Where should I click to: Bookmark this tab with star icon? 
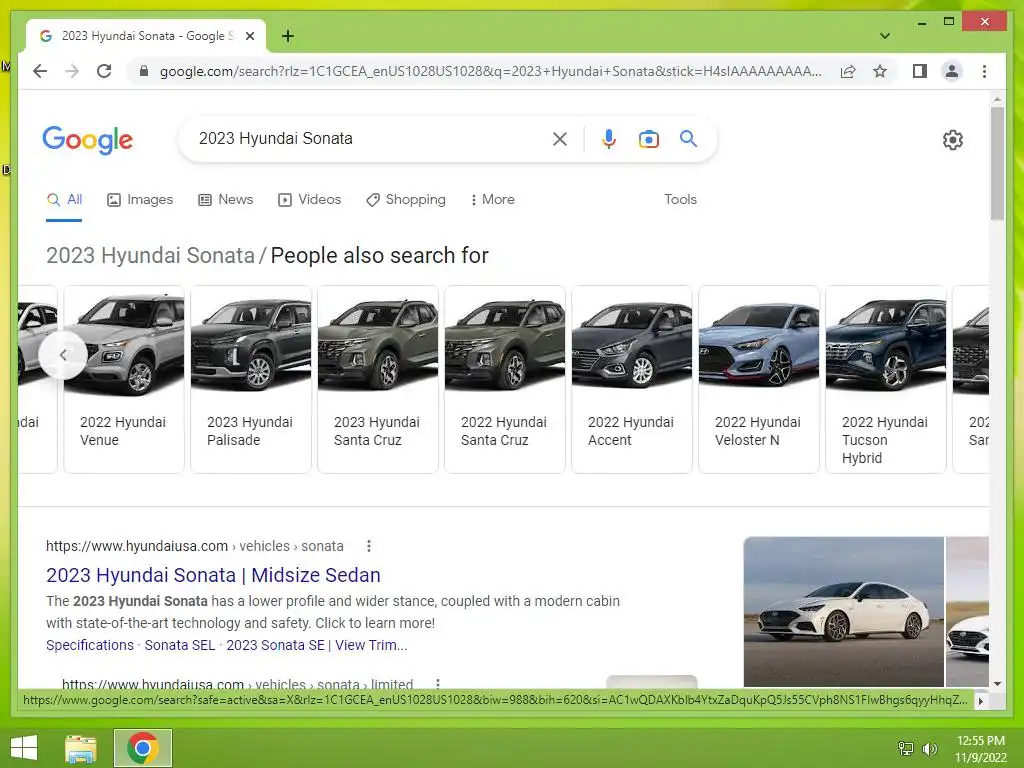coord(880,71)
